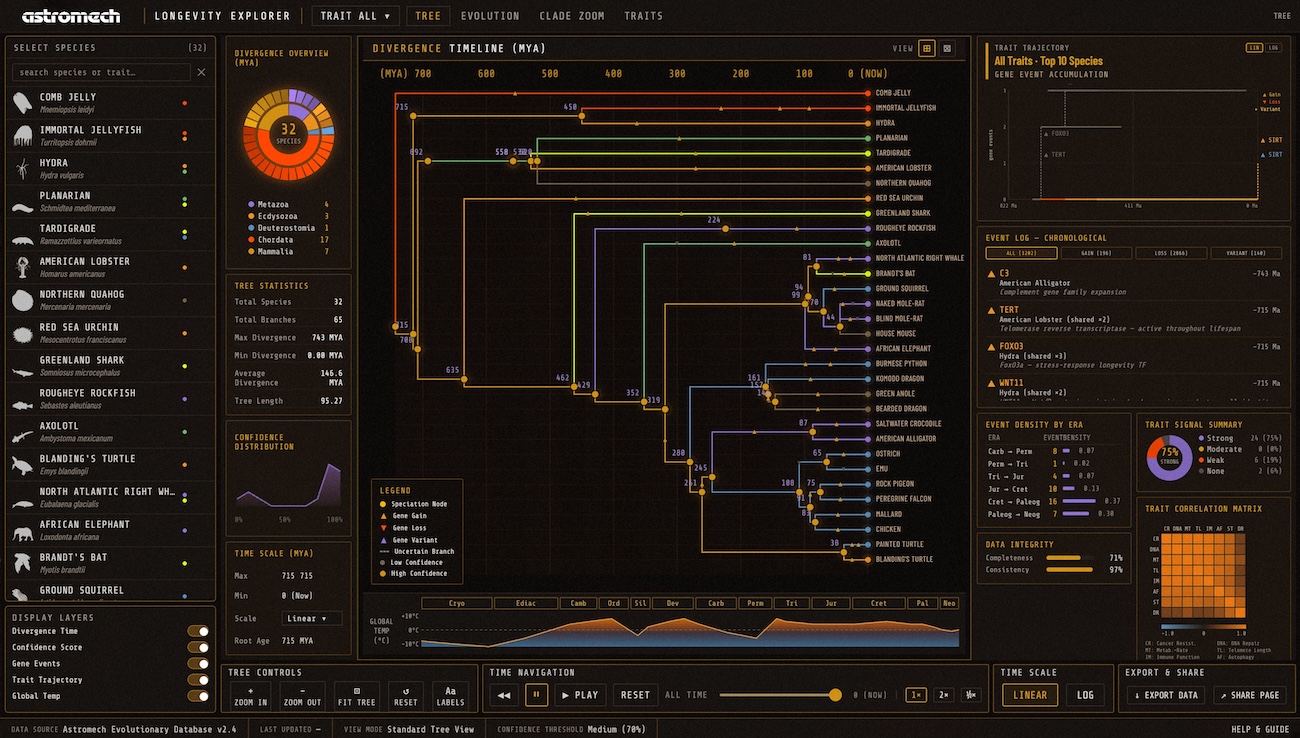
Task: Zoom out of the tree
Action: tap(301, 696)
